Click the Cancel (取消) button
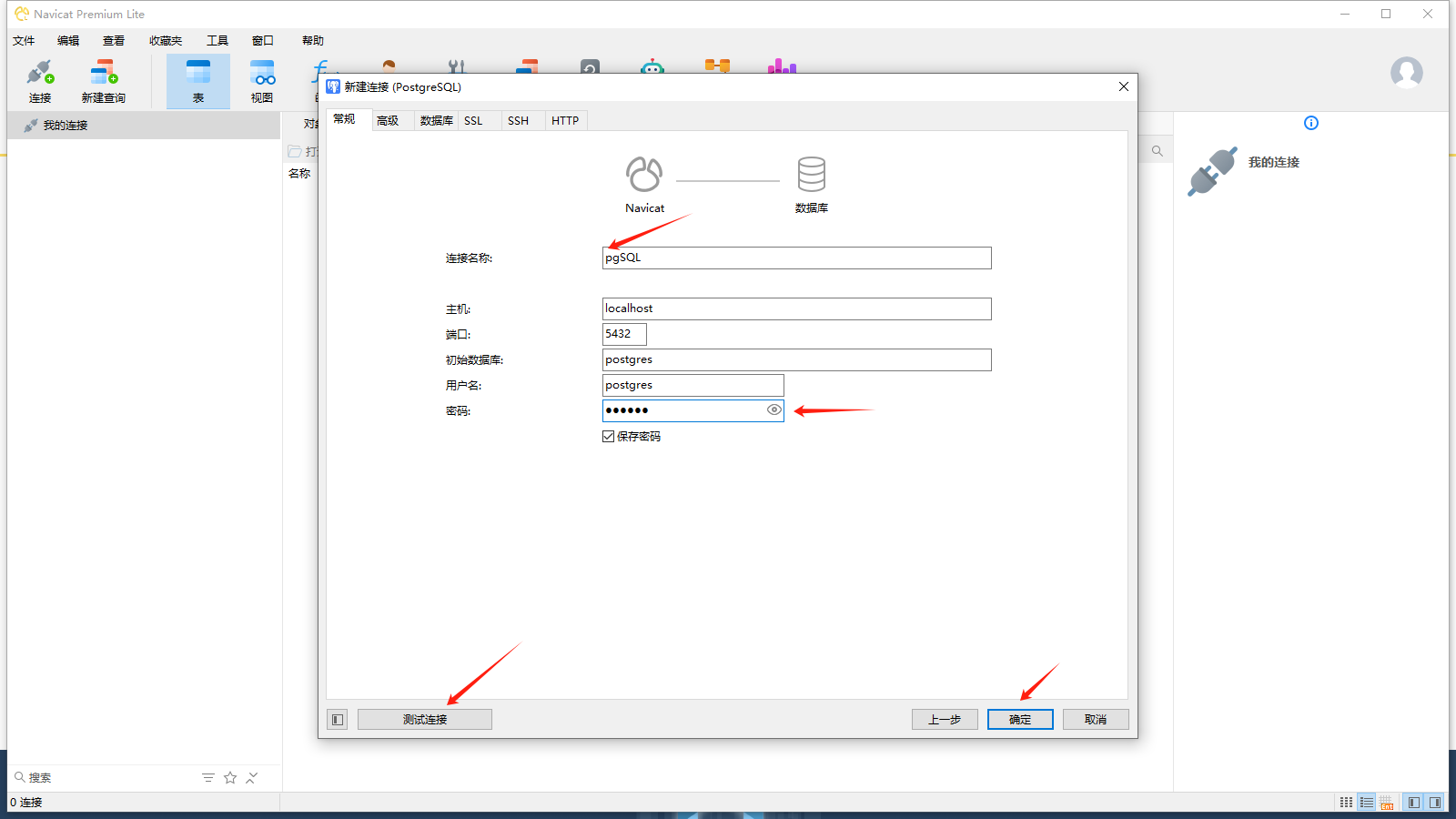Screen dimensions: 1456x819 [1096, 720]
